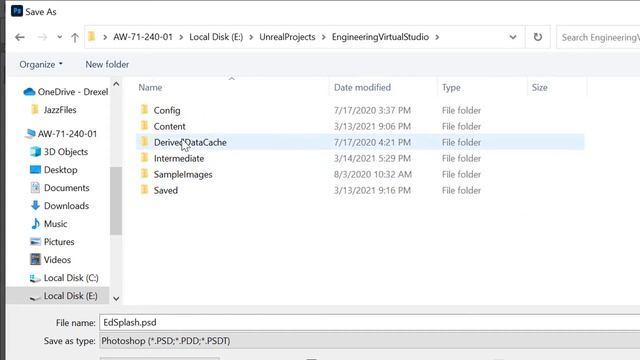This screenshot has width=640, height=360.
Task: Click the SampleImages folder icon
Action: point(144,173)
